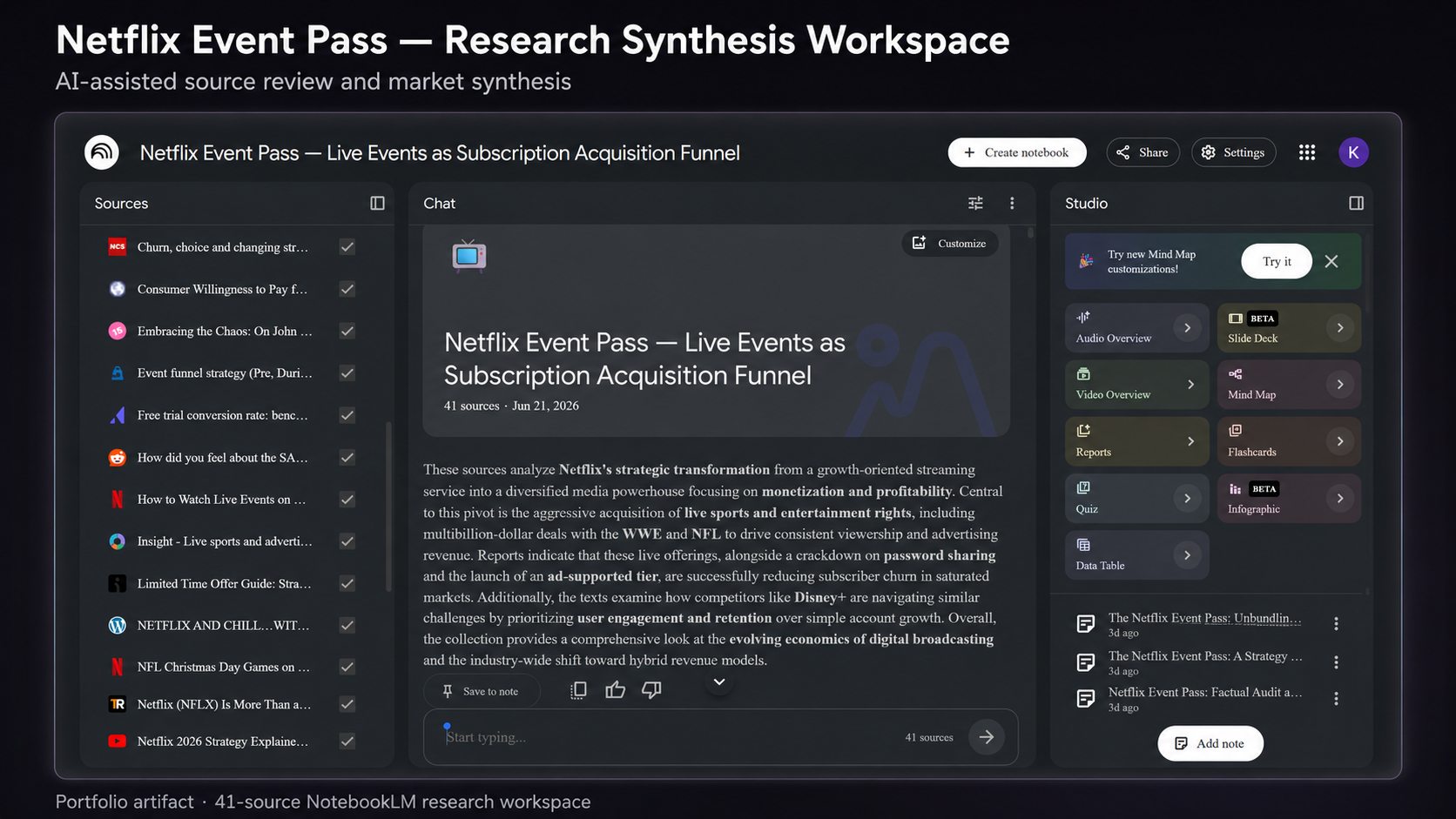This screenshot has height=819, width=1456.
Task: Open note Netflix Event Pass: Factual Audit
Action: [x=1204, y=692]
